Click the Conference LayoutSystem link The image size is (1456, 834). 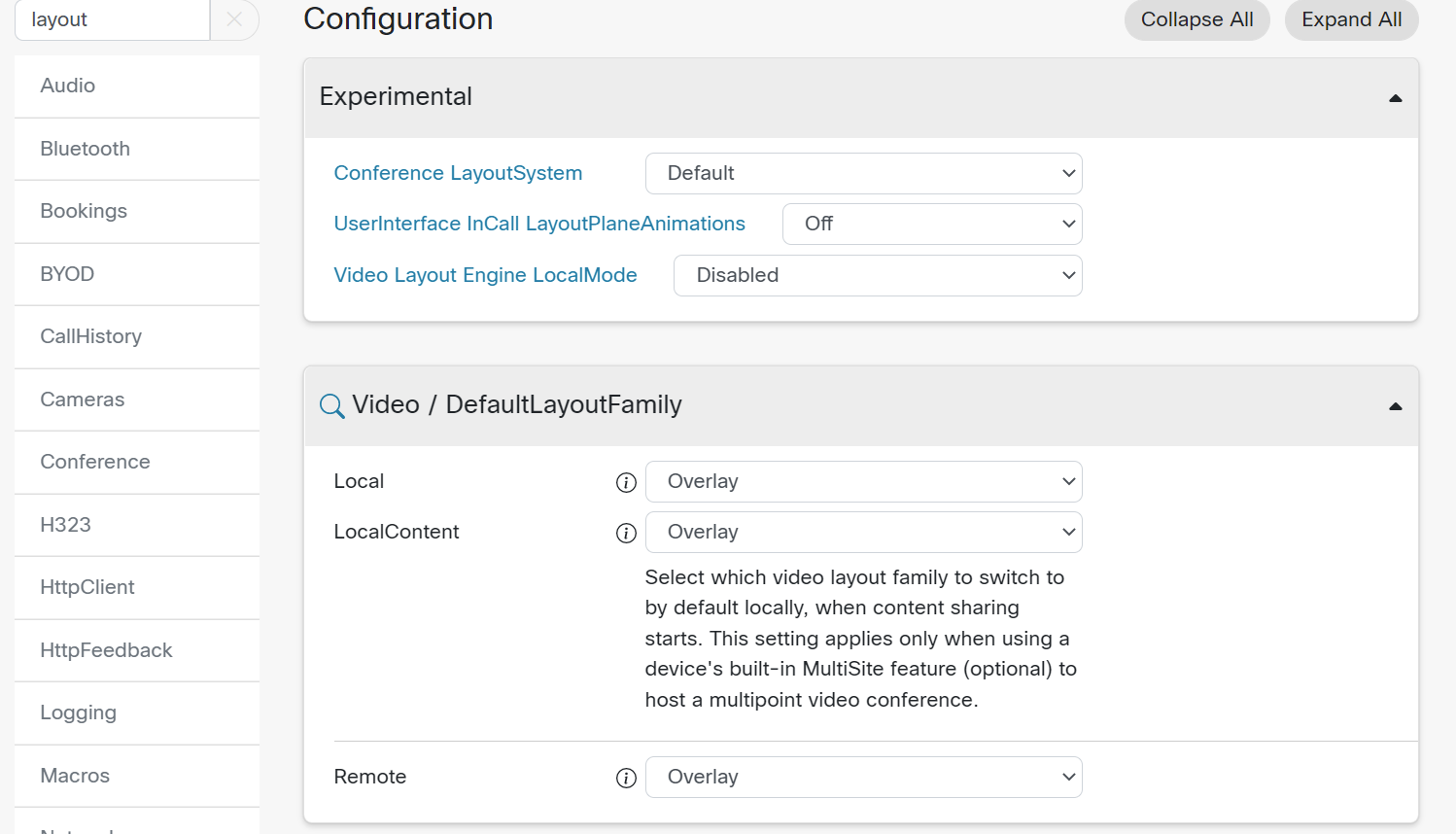tap(458, 173)
